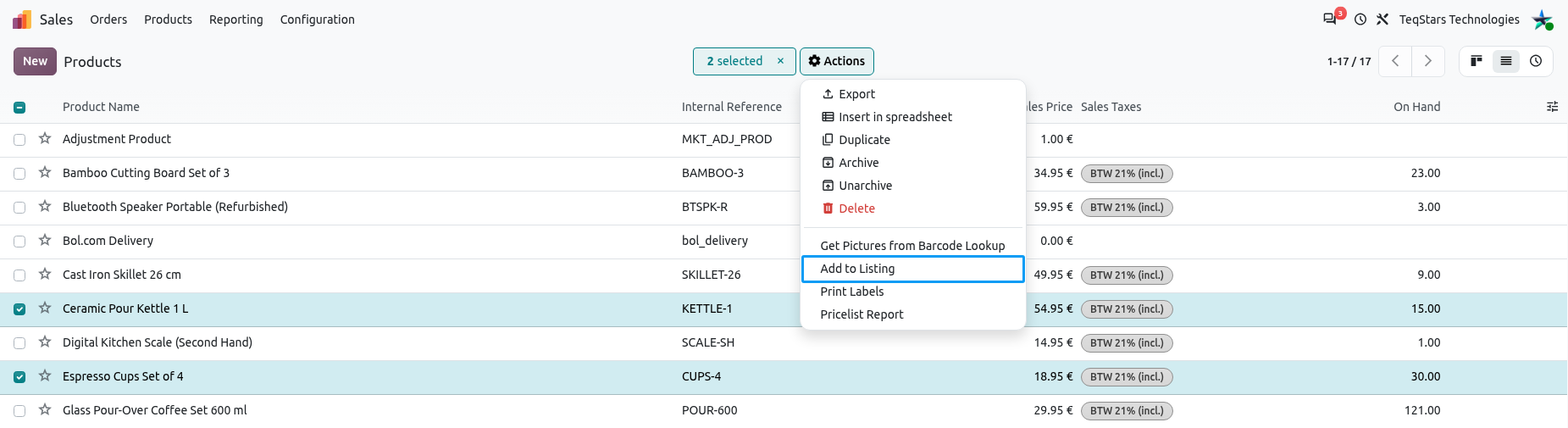Select Get Pictures from Barcode Lookup

[x=913, y=246]
